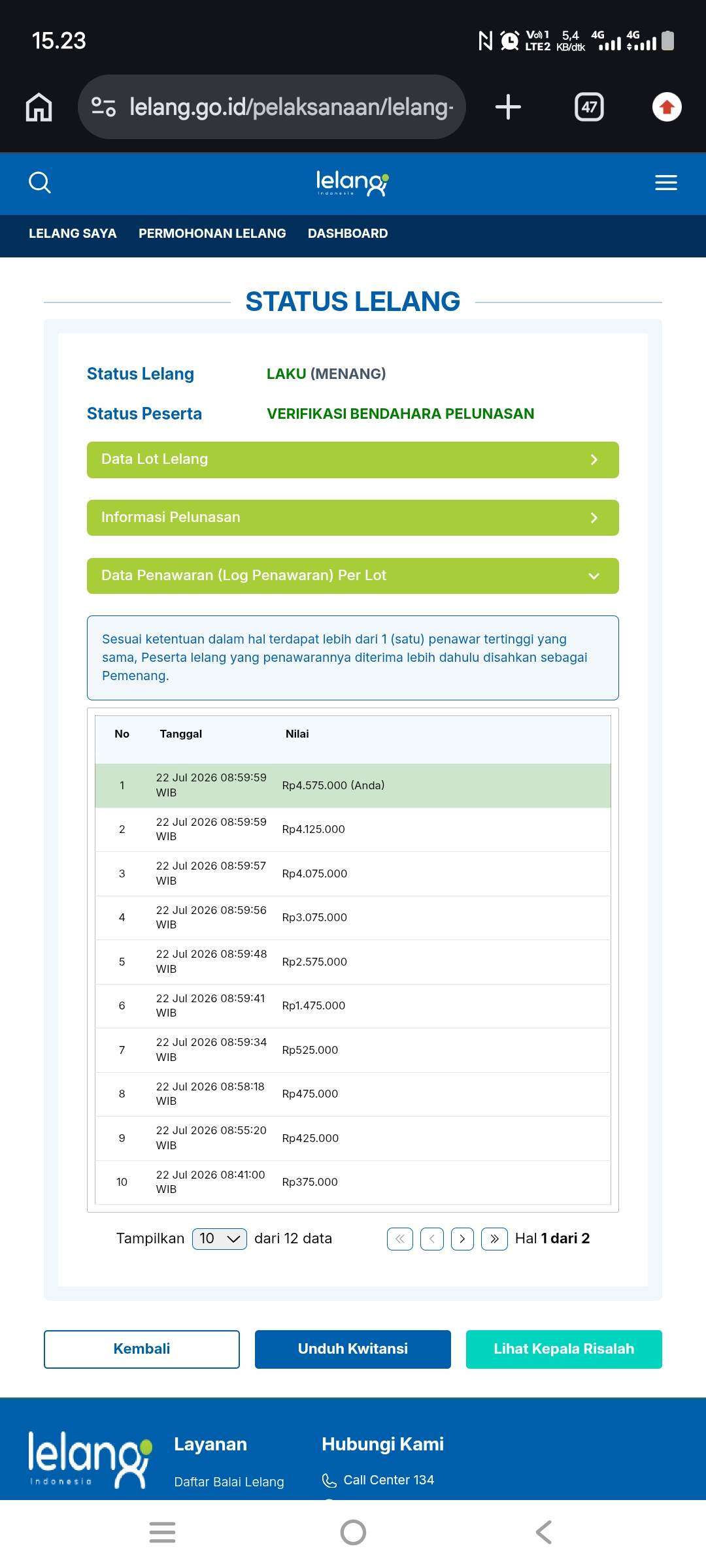Open the hamburger menu in the lelang header
This screenshot has width=706, height=1568.
(666, 183)
